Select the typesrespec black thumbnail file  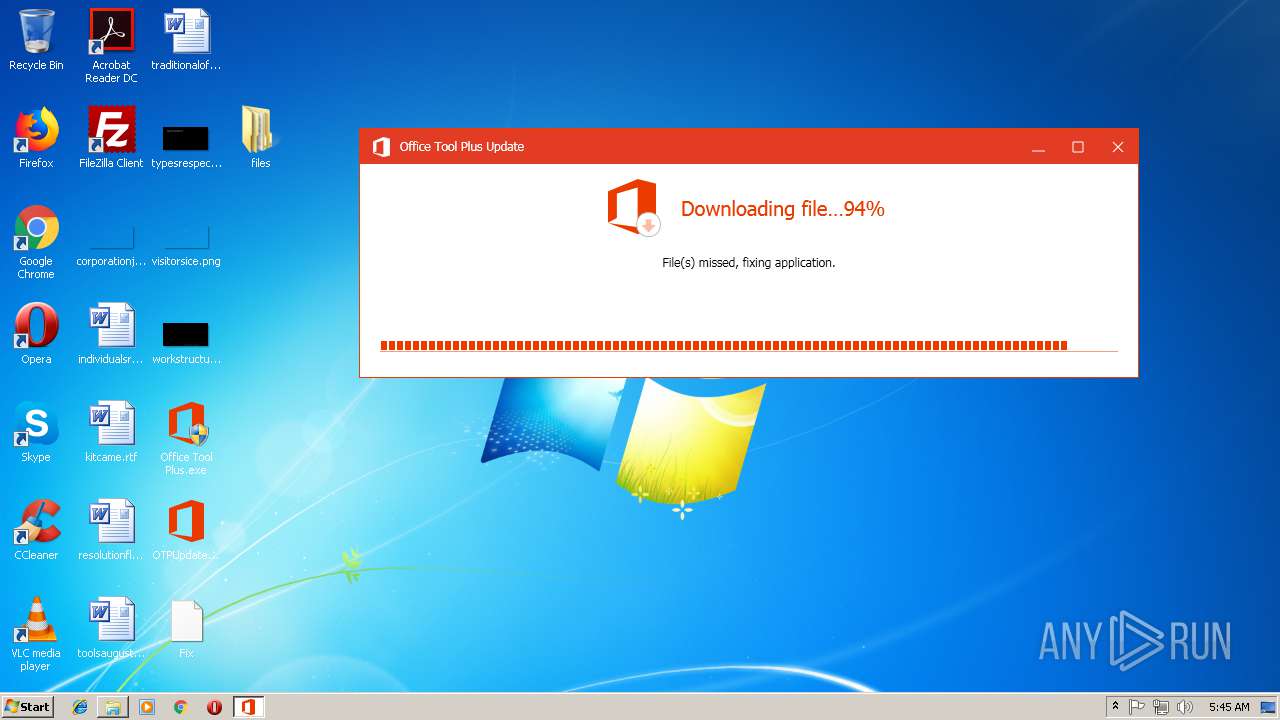click(x=186, y=146)
